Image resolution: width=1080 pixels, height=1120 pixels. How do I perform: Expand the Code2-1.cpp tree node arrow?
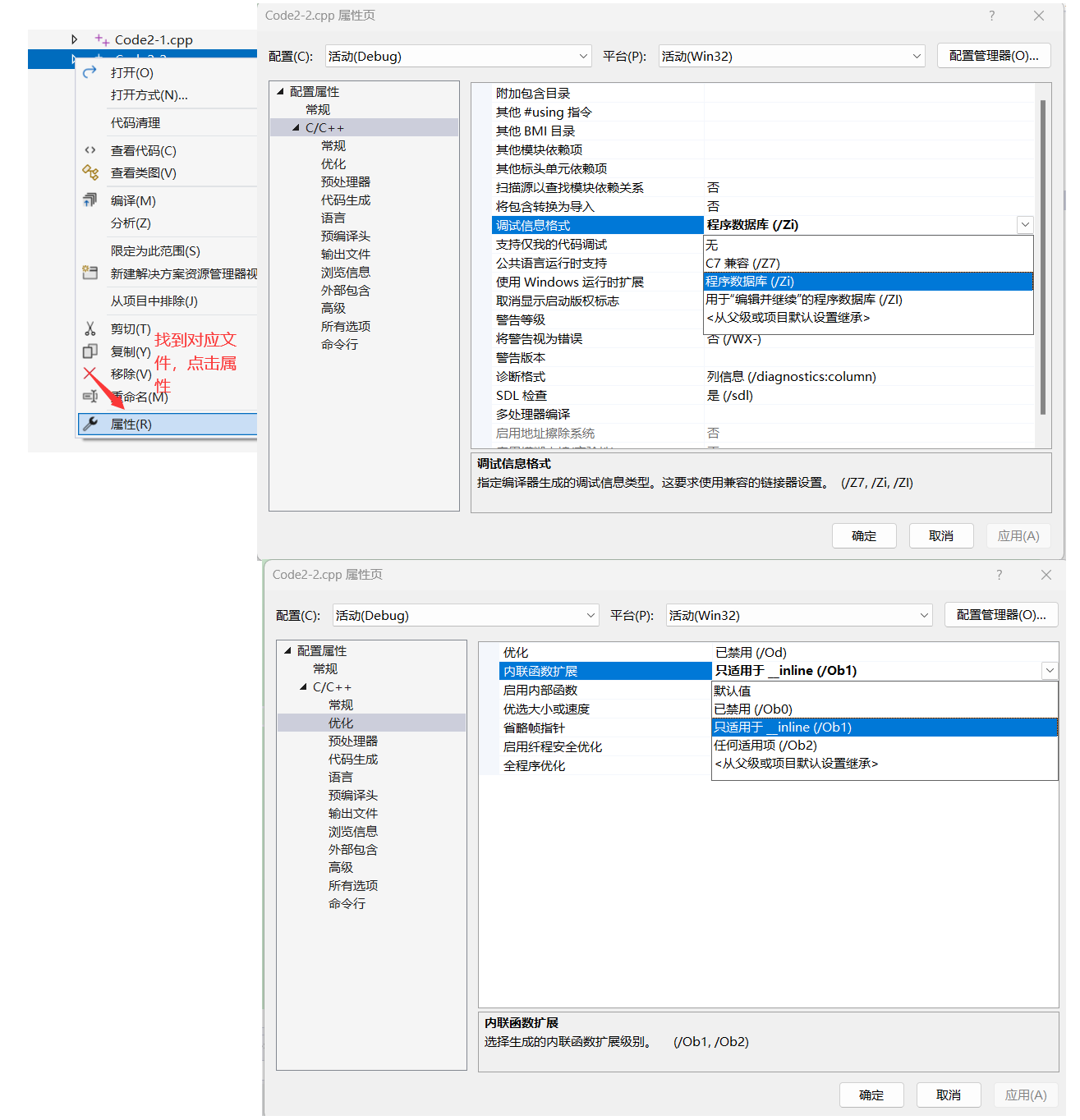tap(74, 39)
